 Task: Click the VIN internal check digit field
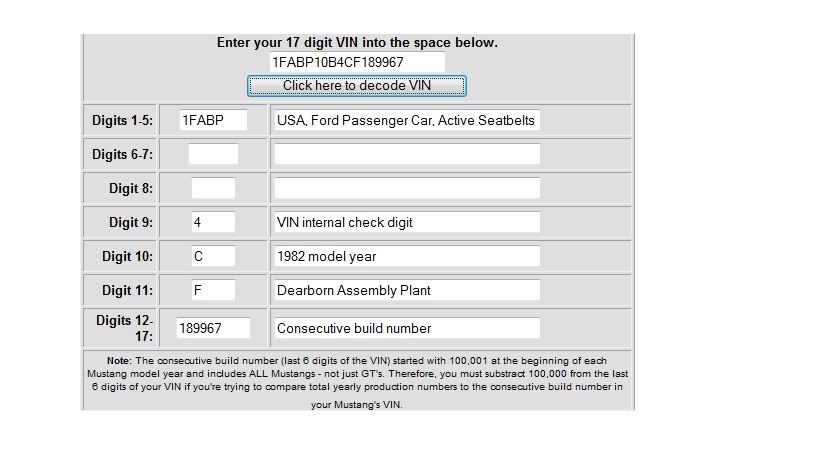click(x=406, y=222)
